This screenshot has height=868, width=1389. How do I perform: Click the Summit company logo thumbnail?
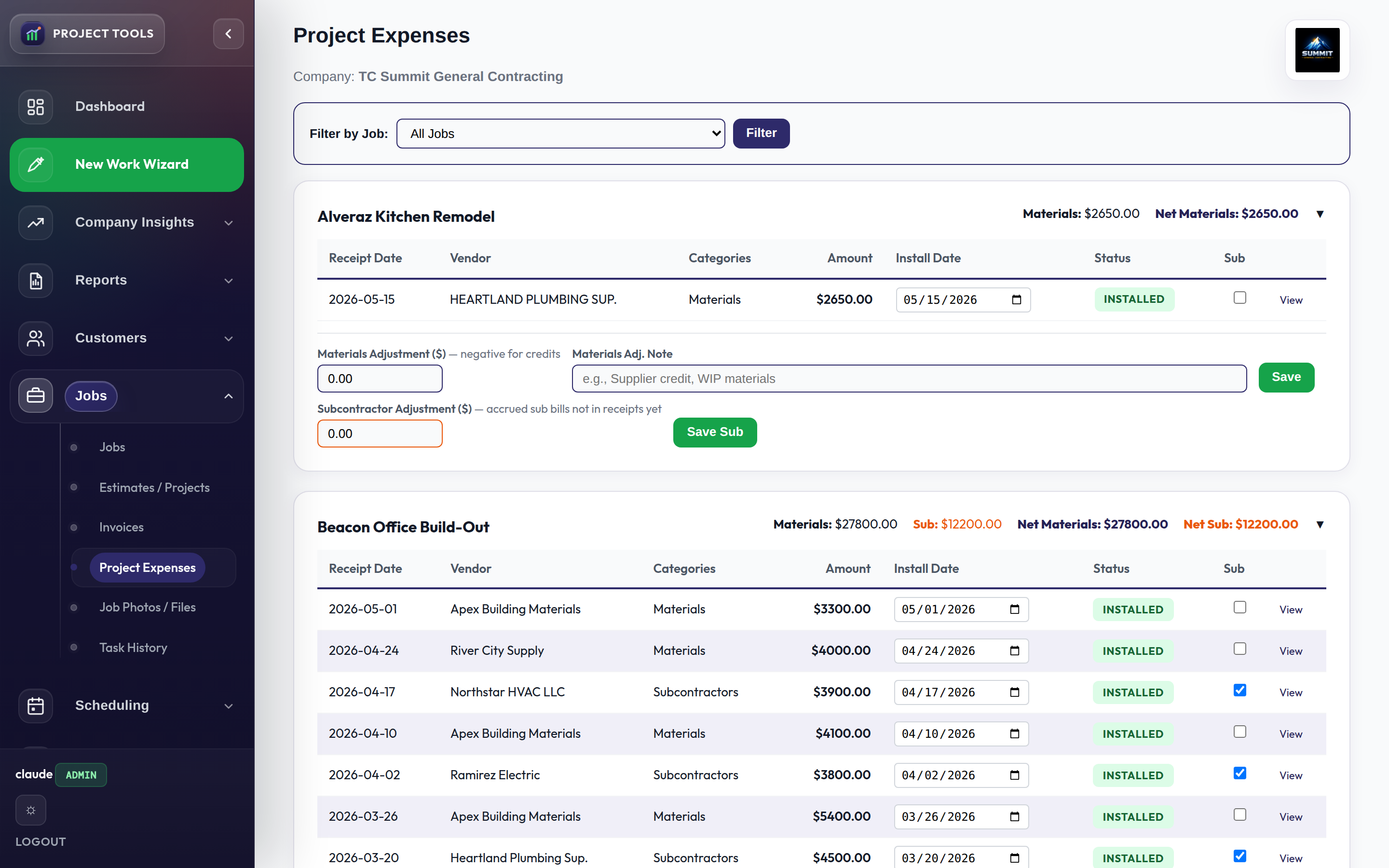(1317, 50)
